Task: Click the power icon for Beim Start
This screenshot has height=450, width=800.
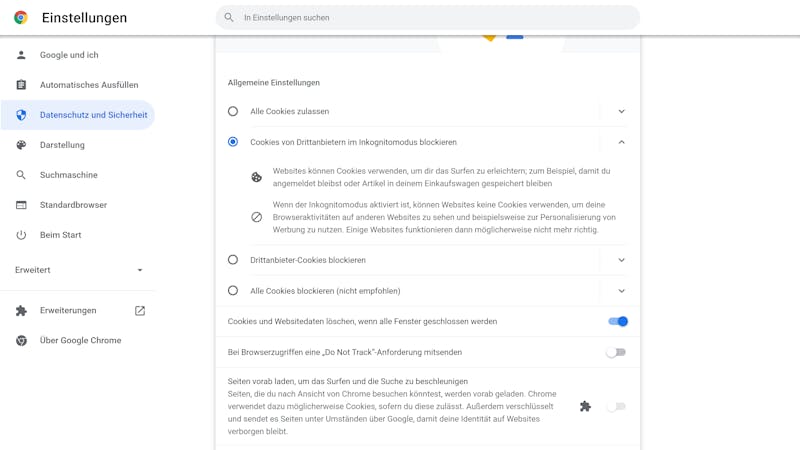Action: [21, 235]
